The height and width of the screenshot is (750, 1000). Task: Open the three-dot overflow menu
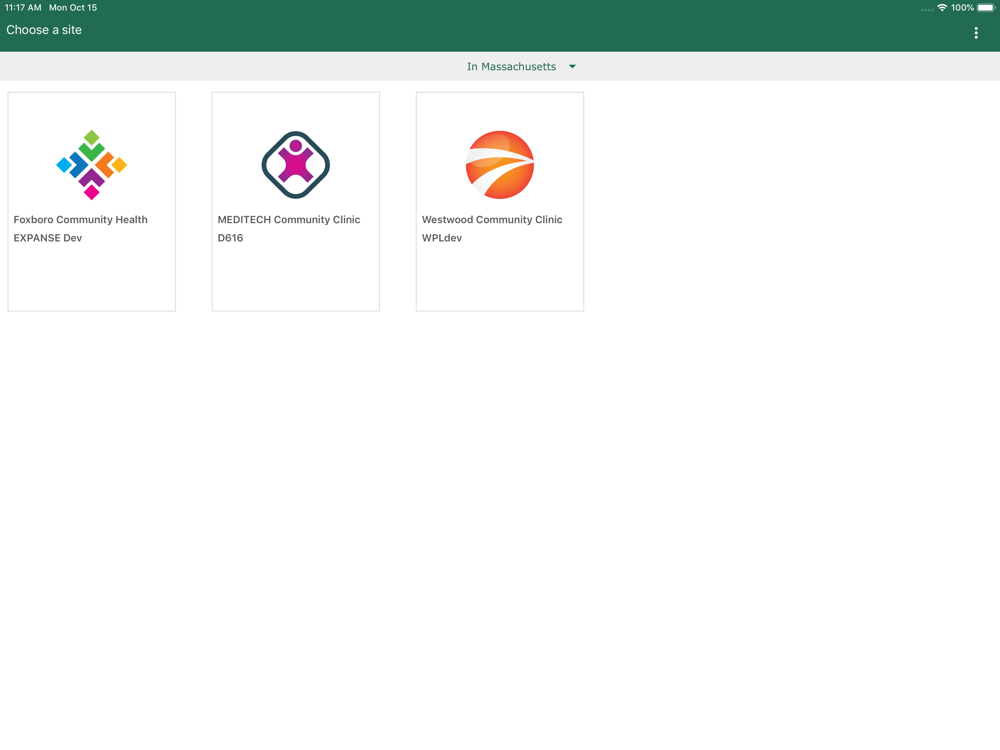click(976, 33)
